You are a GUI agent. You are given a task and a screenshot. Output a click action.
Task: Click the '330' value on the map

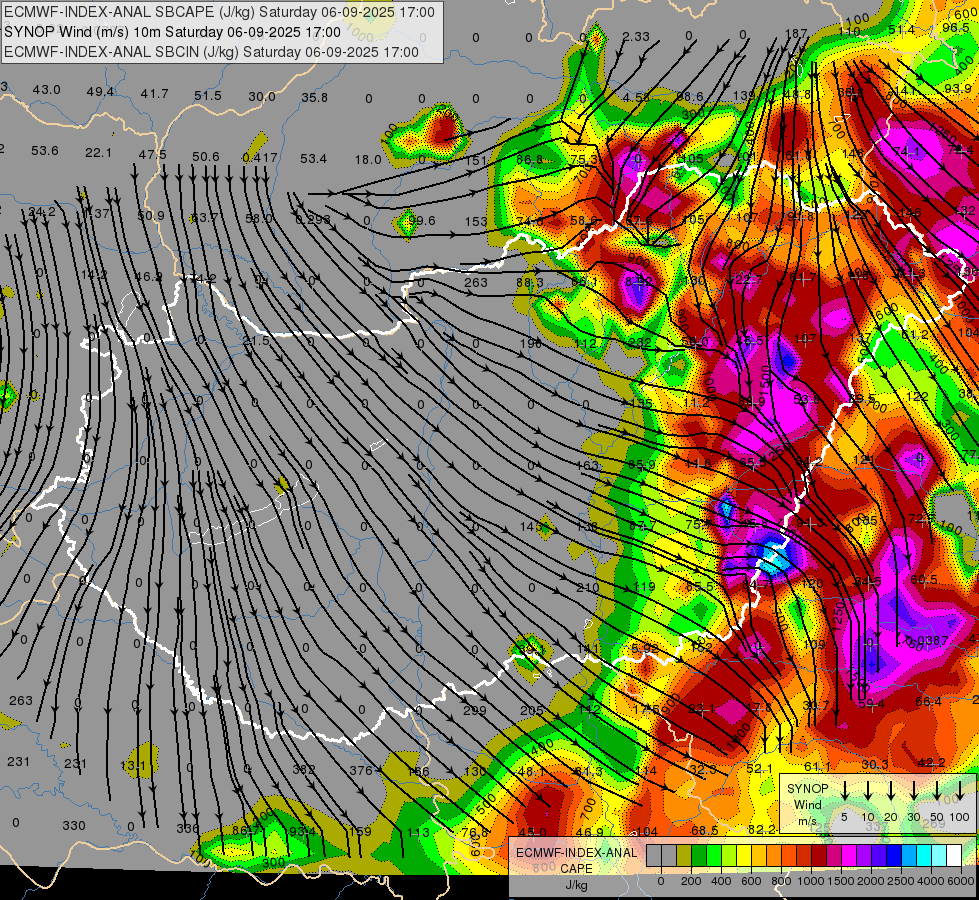coord(74,825)
